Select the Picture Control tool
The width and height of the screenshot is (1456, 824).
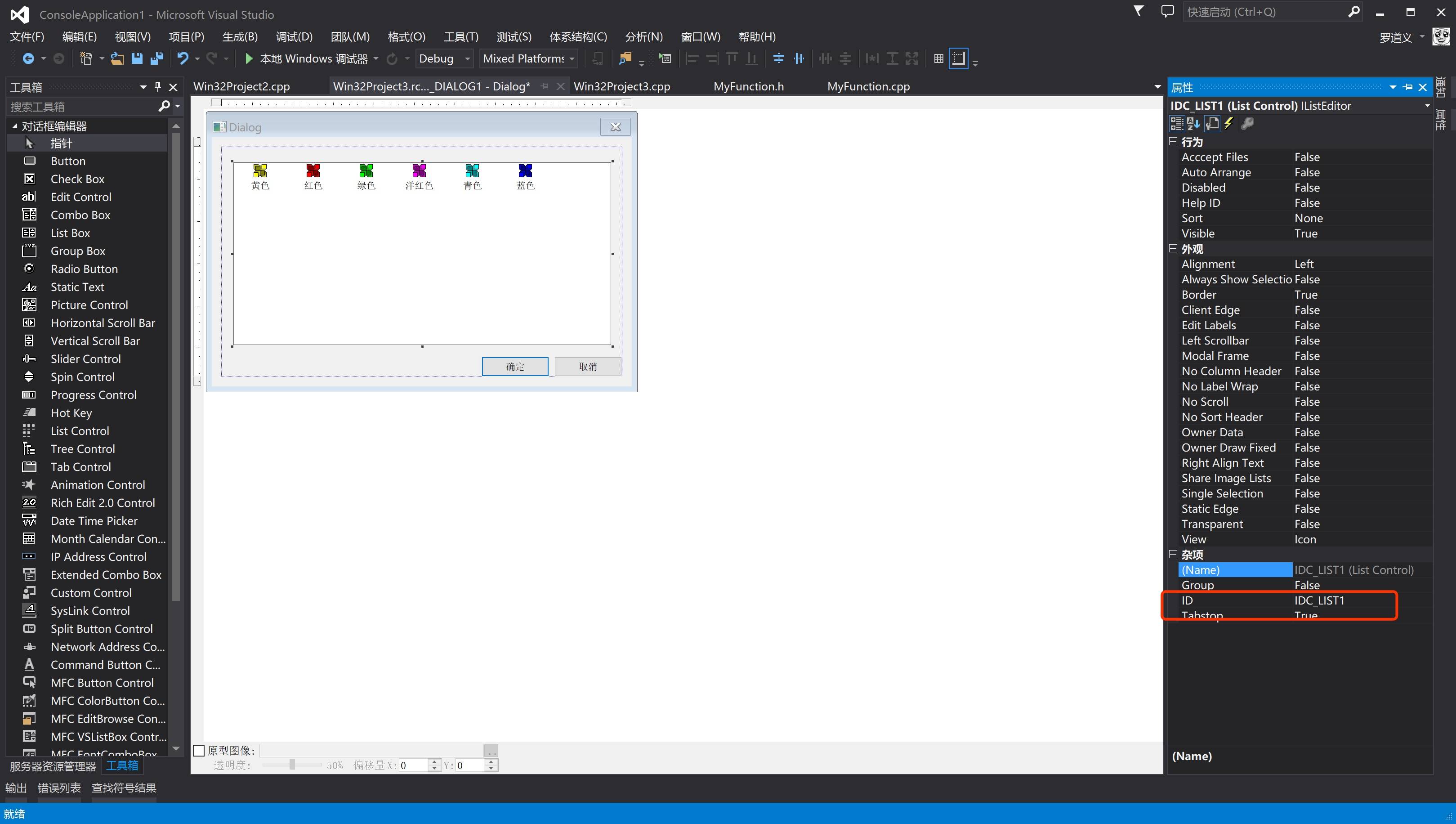click(89, 305)
